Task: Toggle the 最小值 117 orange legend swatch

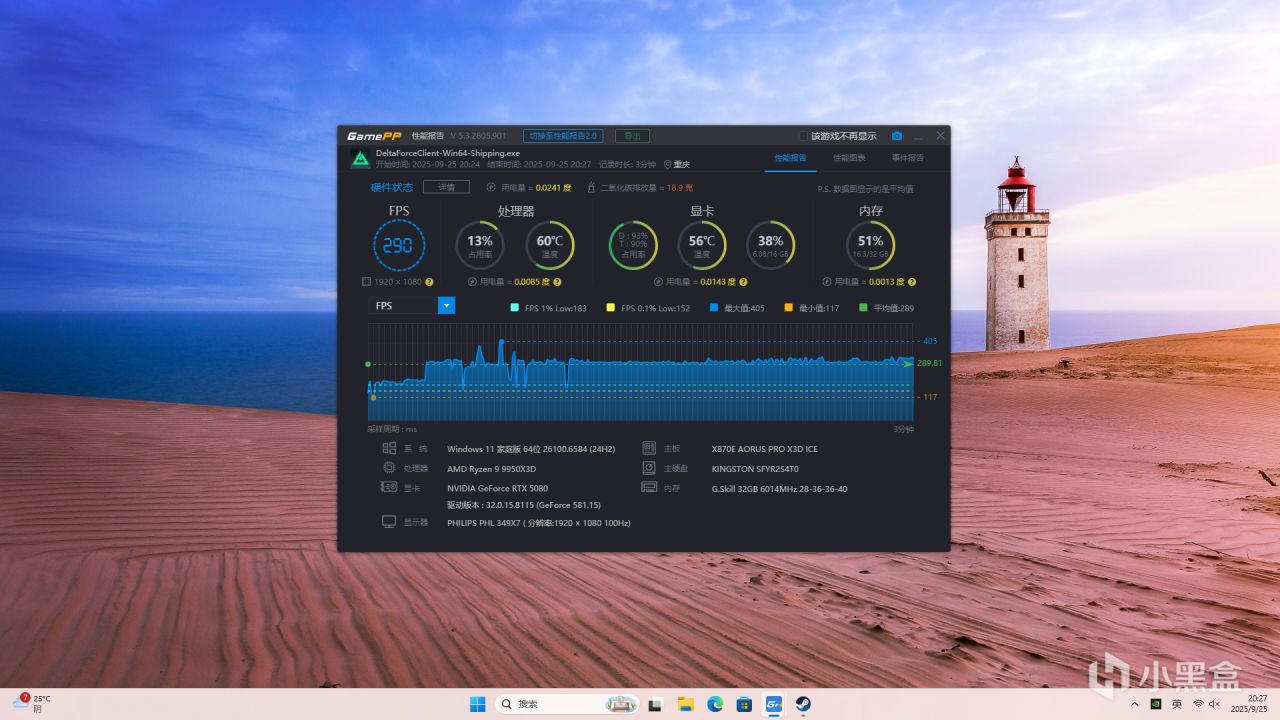Action: point(788,308)
